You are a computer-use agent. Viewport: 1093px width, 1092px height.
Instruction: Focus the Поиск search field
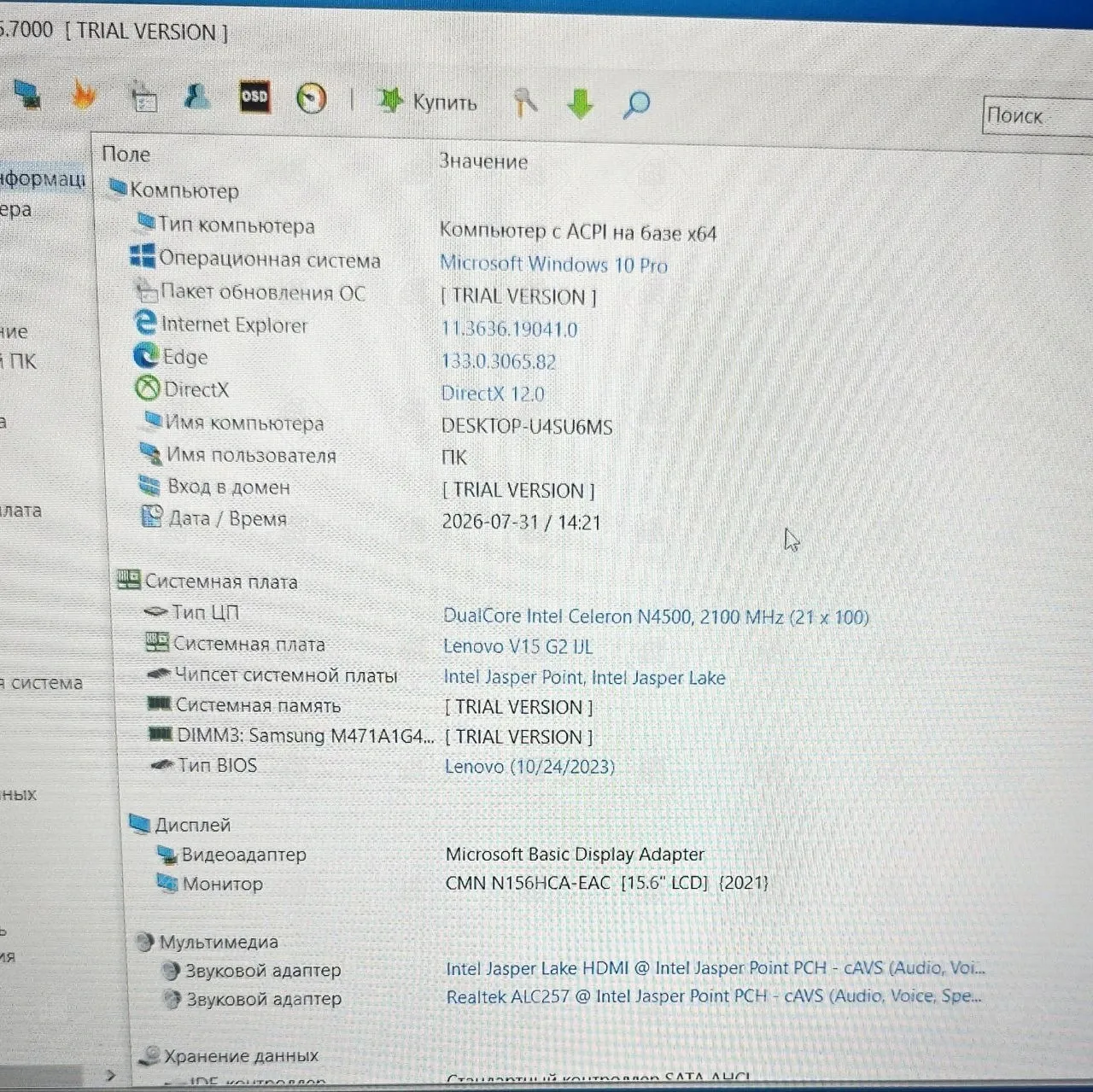click(x=1037, y=116)
